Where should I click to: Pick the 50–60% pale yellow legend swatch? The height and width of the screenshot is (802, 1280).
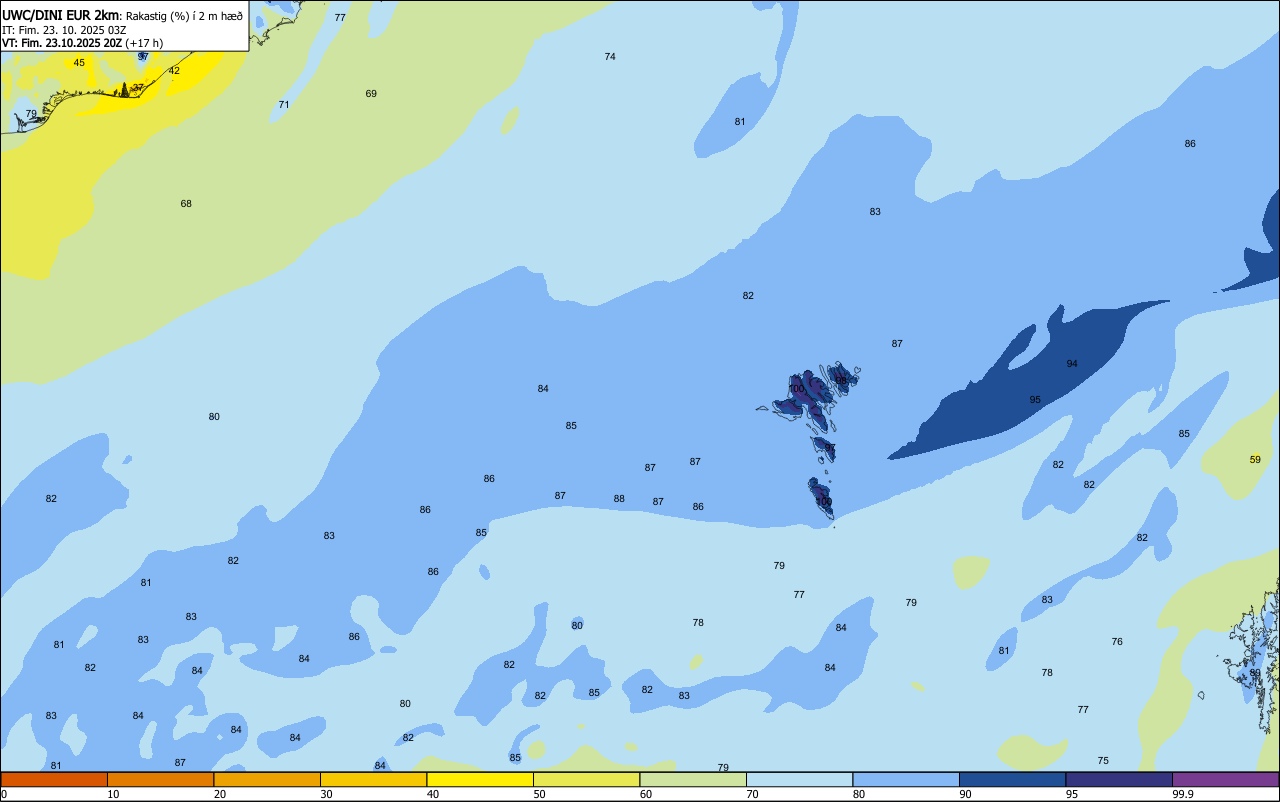[x=586, y=779]
